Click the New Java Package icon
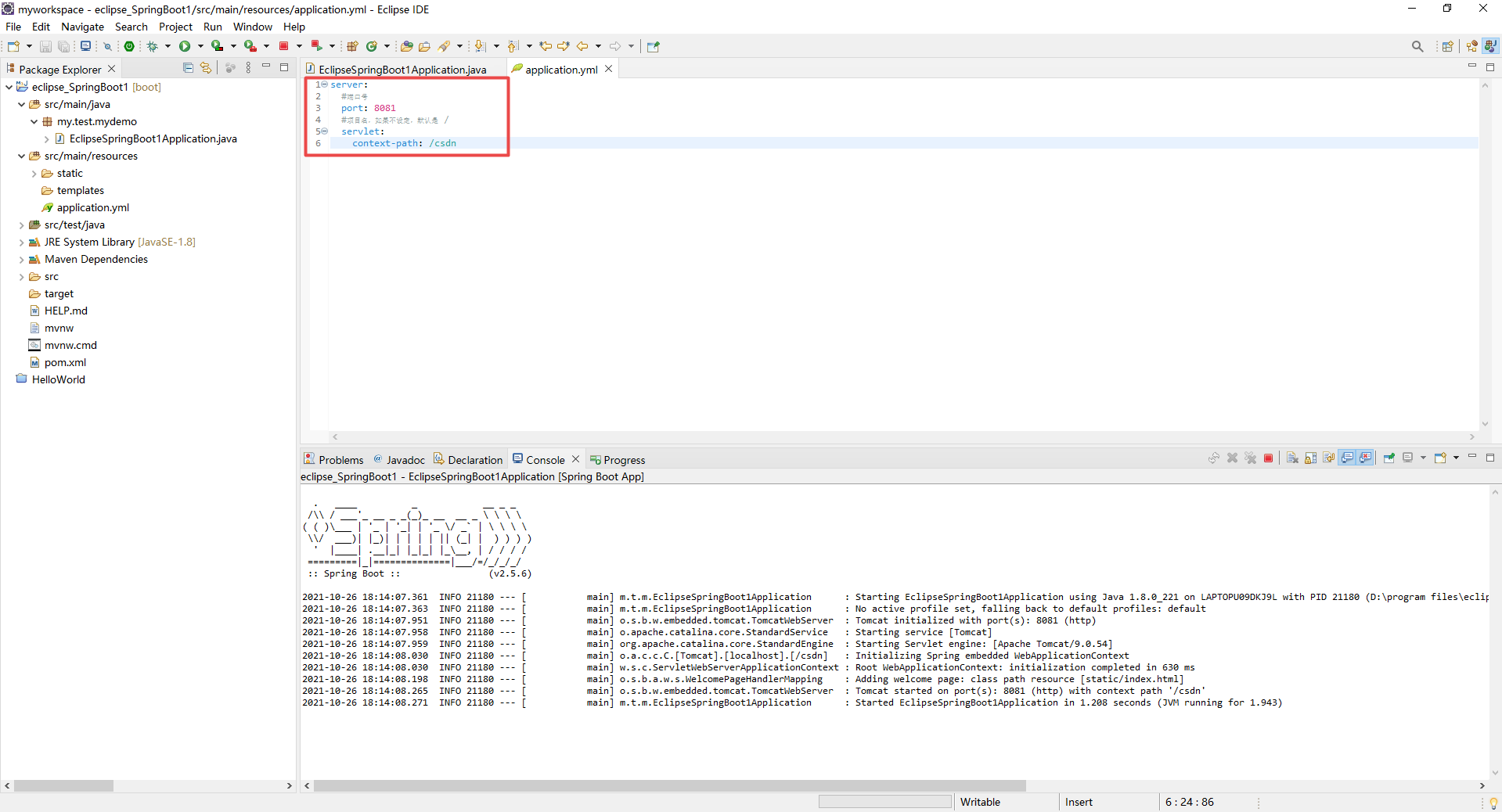1502x812 pixels. pyautogui.click(x=352, y=46)
